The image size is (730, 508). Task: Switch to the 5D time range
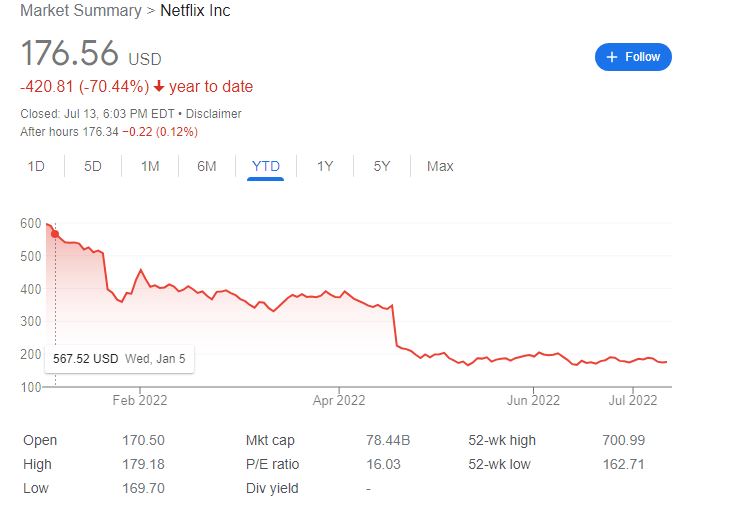(93, 166)
